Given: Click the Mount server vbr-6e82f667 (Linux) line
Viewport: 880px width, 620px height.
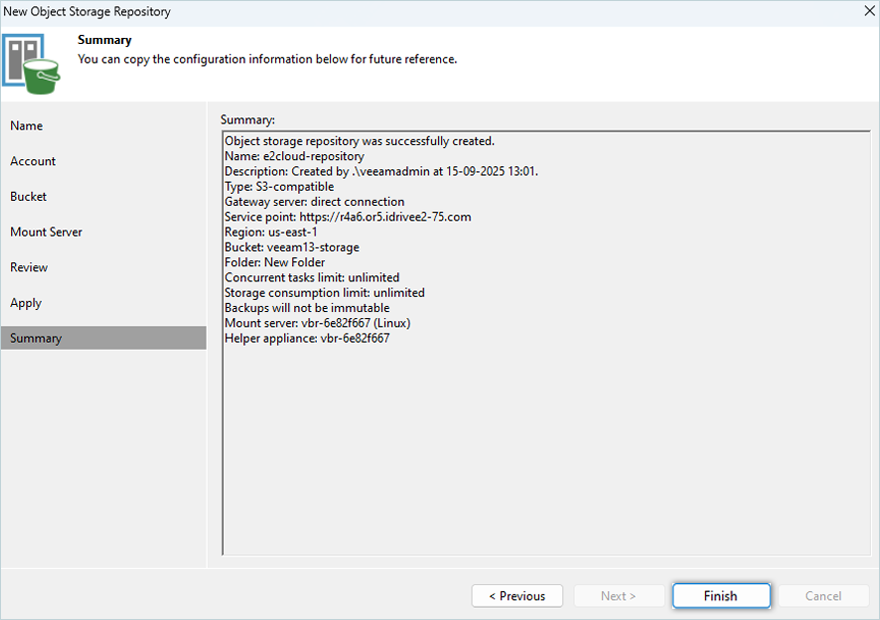Looking at the screenshot, I should tap(317, 323).
